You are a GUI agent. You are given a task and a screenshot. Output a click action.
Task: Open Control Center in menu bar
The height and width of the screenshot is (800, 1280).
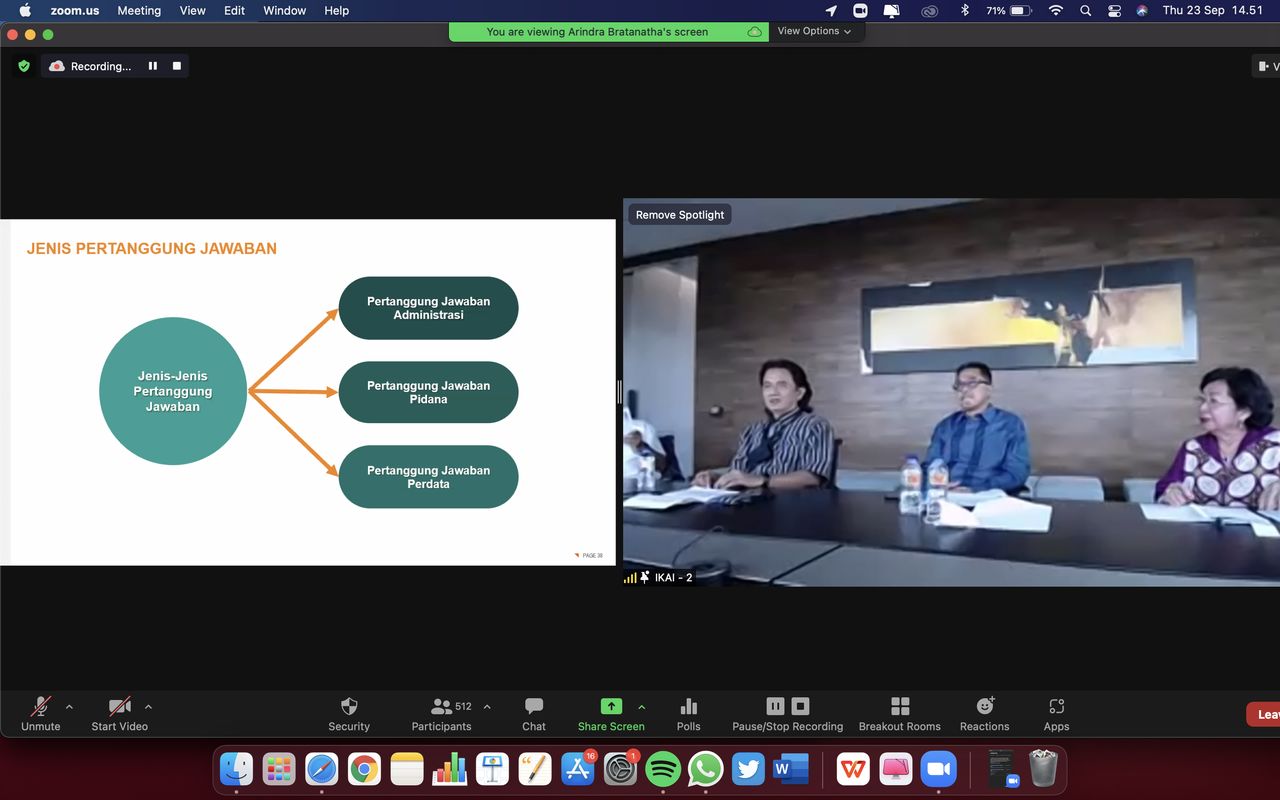[x=1114, y=10]
